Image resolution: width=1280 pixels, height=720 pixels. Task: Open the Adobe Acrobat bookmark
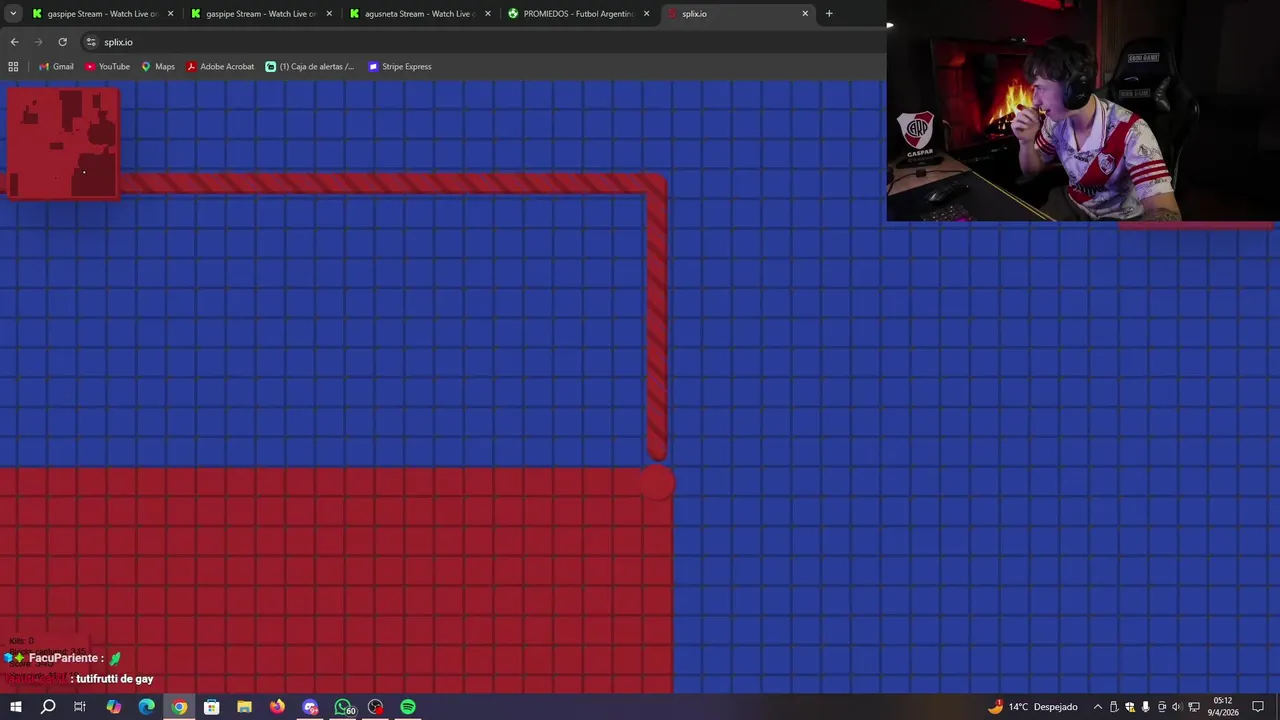click(220, 67)
